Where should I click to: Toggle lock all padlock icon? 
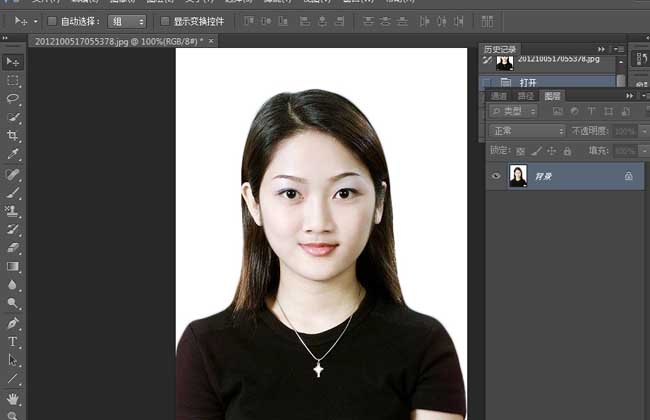tap(567, 151)
